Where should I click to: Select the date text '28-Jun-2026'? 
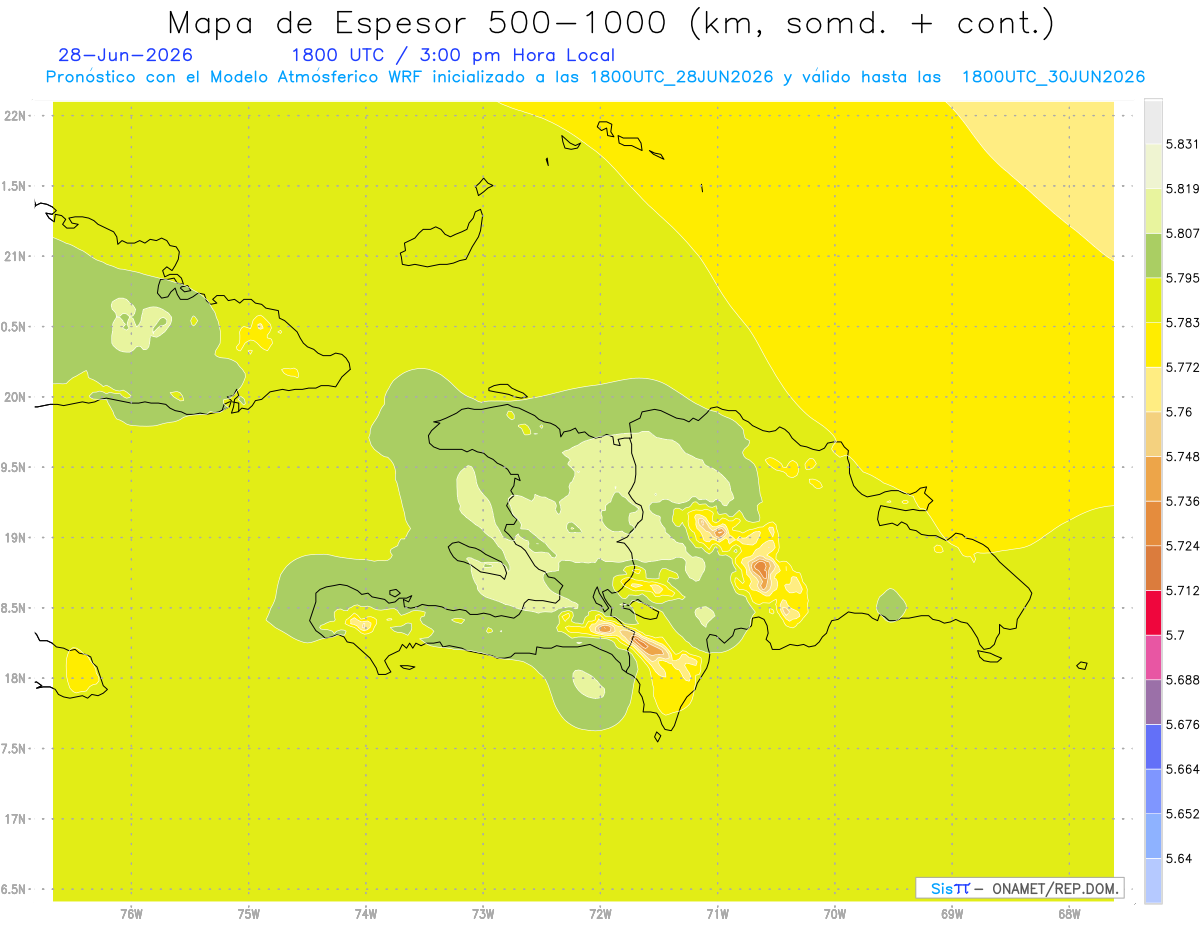point(126,56)
